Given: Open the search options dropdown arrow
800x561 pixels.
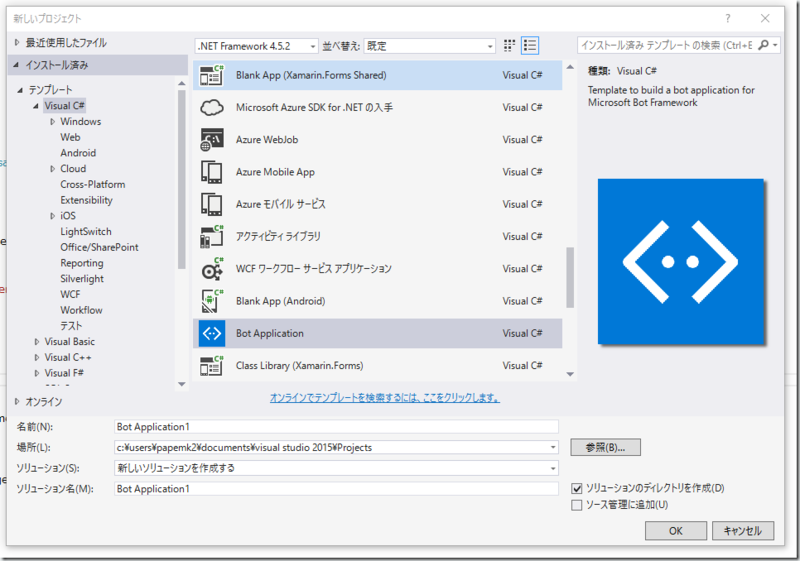Looking at the screenshot, I should [x=776, y=45].
